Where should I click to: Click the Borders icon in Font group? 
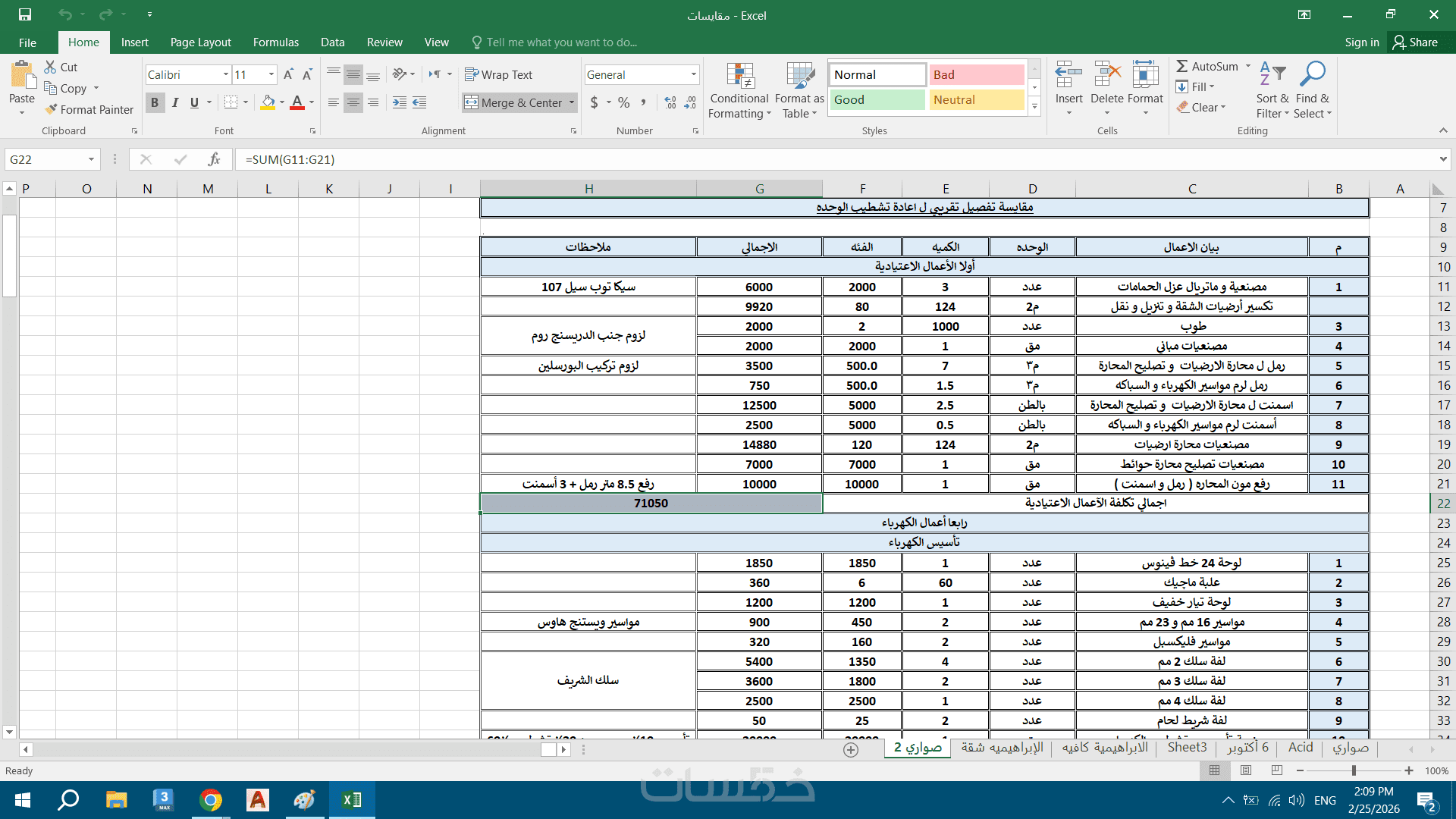point(231,102)
